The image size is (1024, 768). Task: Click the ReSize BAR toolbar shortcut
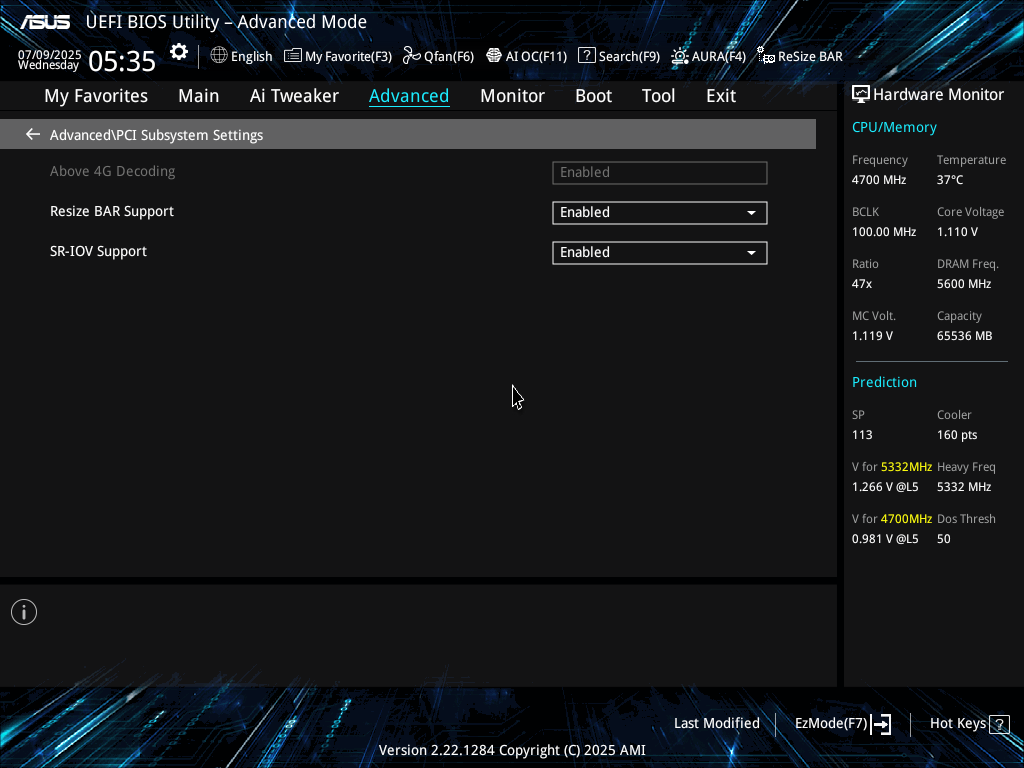[800, 56]
